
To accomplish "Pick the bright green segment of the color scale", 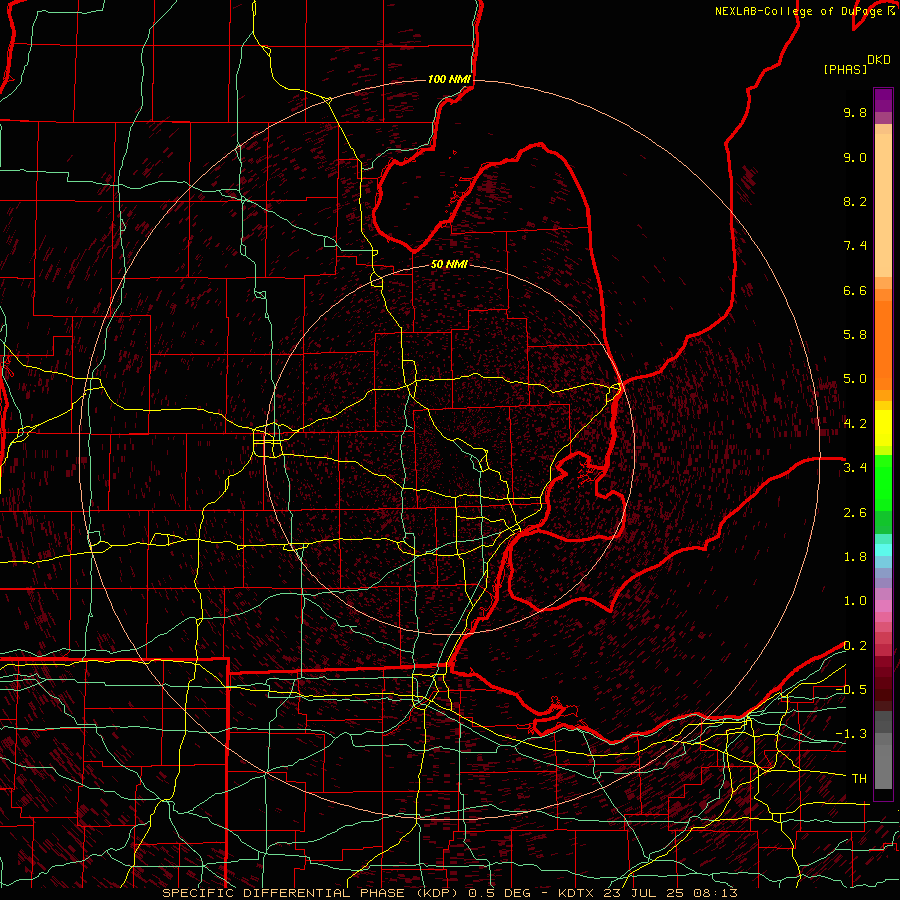I will 883,482.
